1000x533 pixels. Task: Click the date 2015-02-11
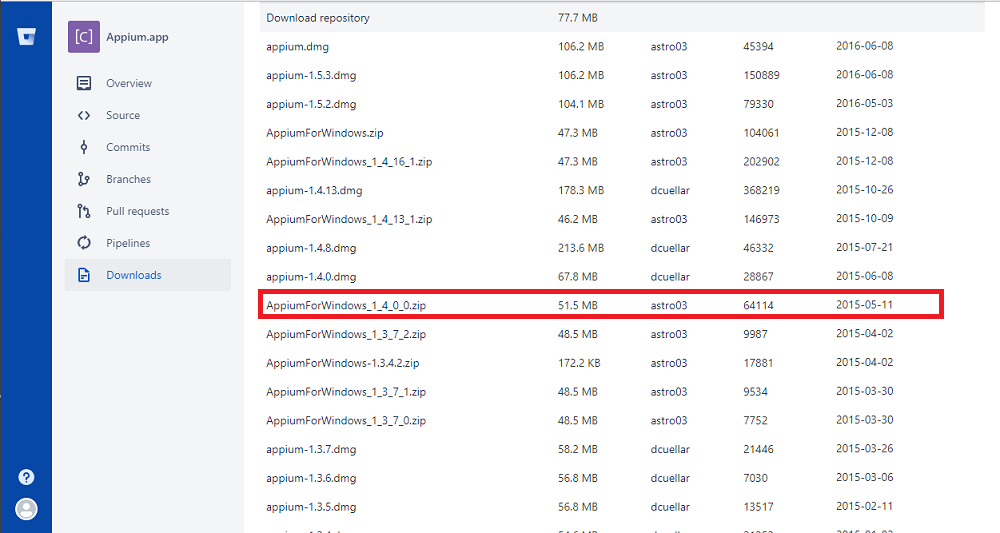tap(864, 506)
